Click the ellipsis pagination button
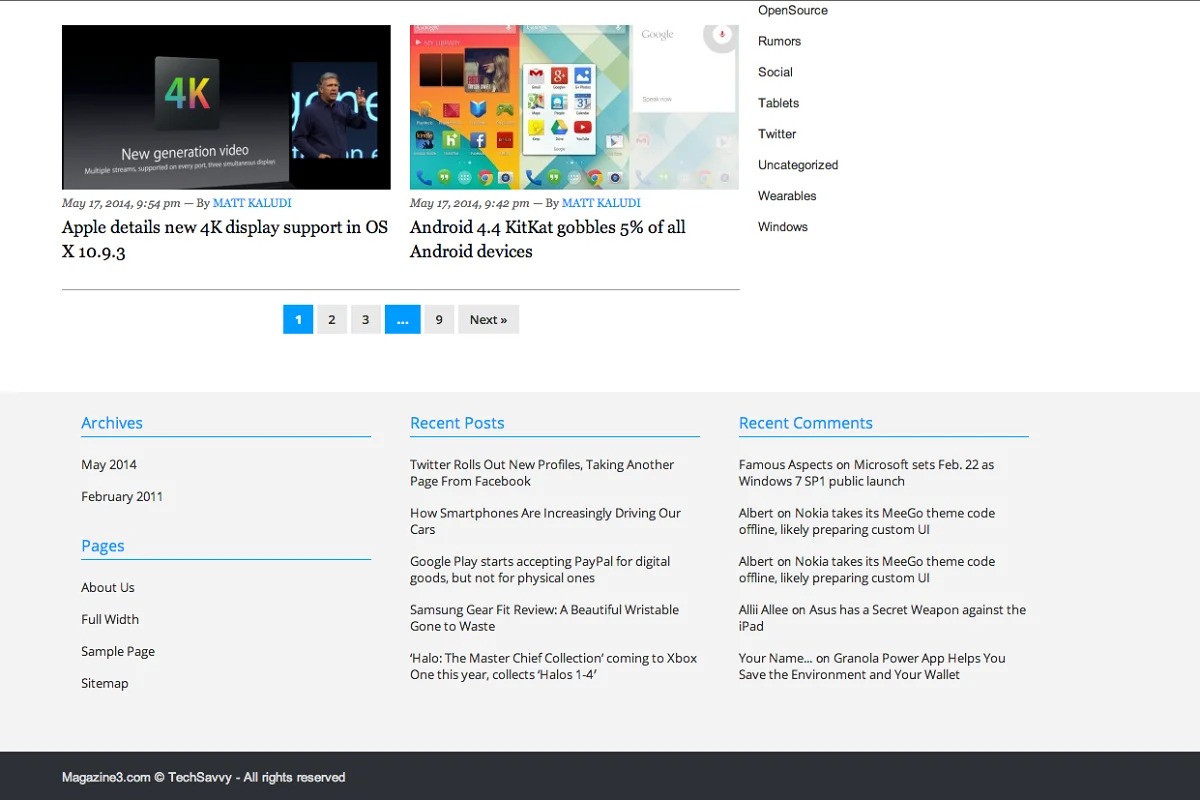The width and height of the screenshot is (1200, 800). point(402,320)
